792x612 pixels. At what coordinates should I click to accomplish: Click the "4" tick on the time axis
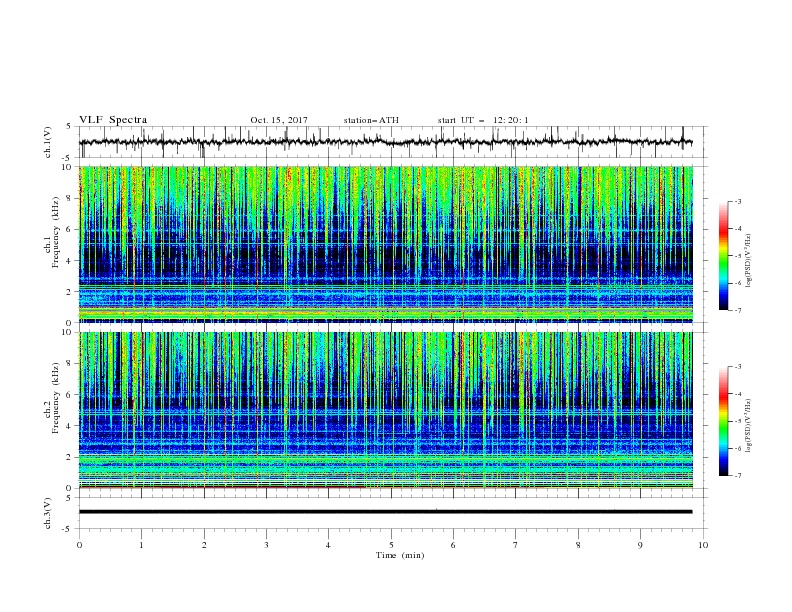(328, 545)
